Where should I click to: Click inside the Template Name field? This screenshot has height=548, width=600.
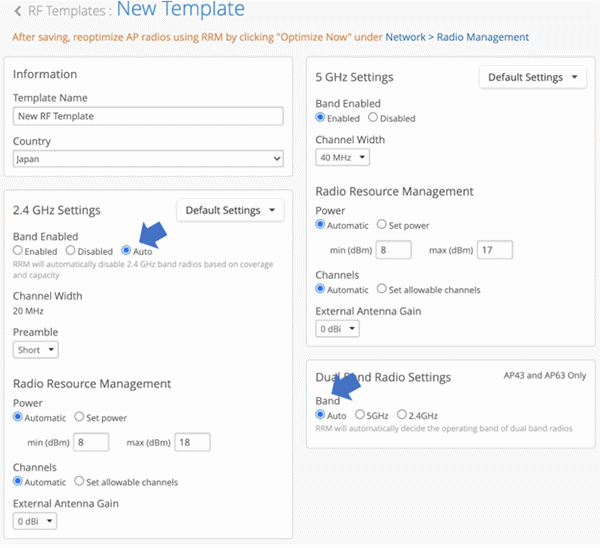[148, 116]
